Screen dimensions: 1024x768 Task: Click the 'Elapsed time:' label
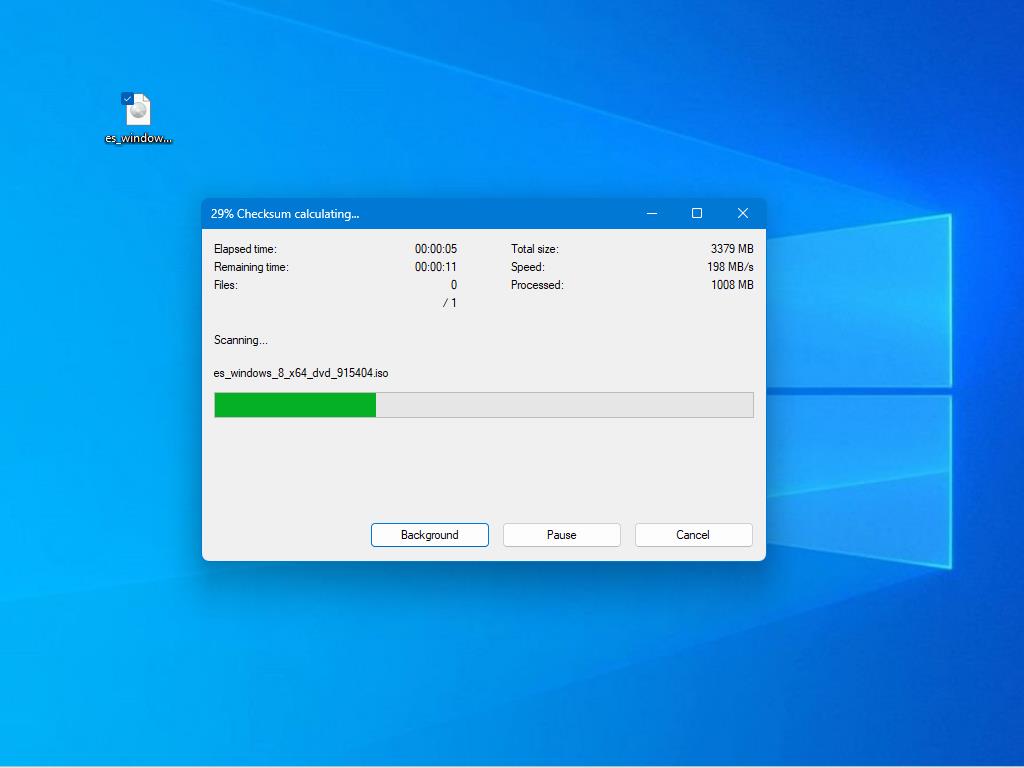pos(245,249)
